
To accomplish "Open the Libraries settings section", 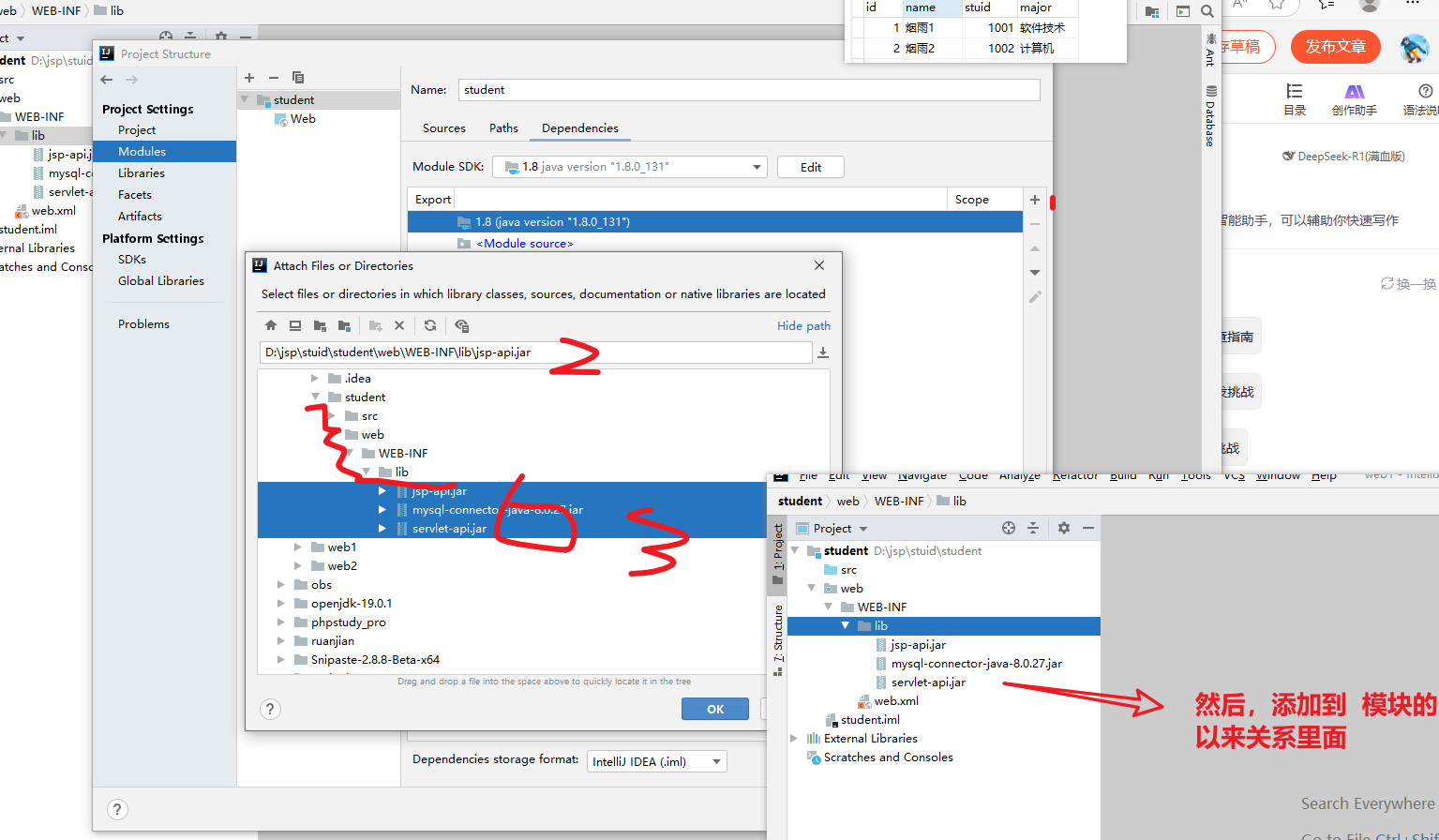I will (x=142, y=172).
